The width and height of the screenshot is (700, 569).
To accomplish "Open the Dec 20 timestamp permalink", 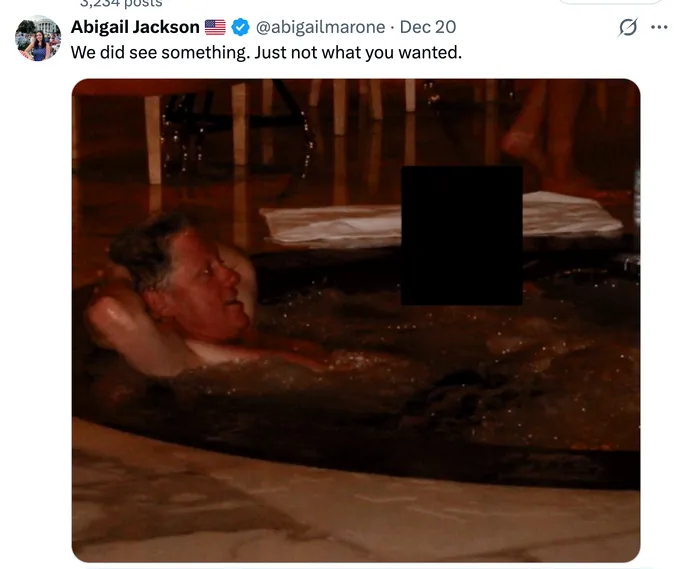I will point(428,27).
